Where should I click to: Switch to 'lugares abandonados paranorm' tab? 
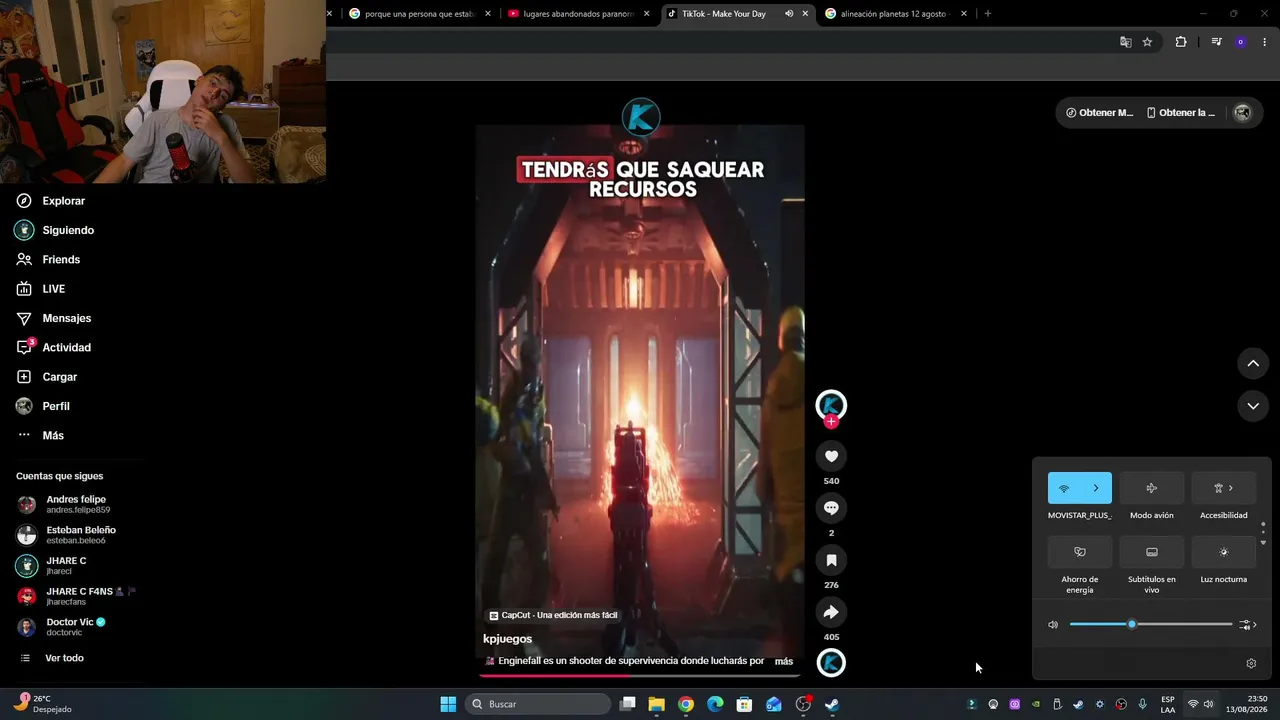pyautogui.click(x=579, y=14)
